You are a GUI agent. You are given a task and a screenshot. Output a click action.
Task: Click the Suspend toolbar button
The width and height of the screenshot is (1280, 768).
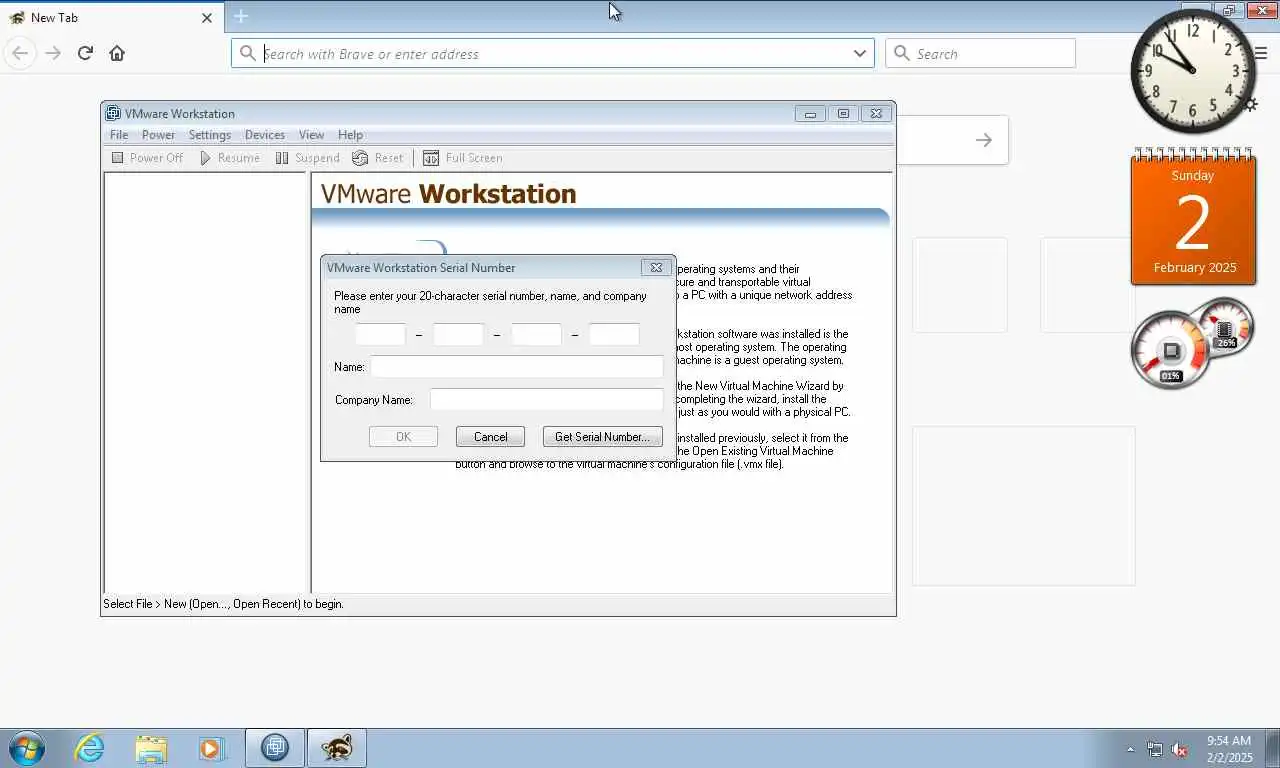(308, 158)
